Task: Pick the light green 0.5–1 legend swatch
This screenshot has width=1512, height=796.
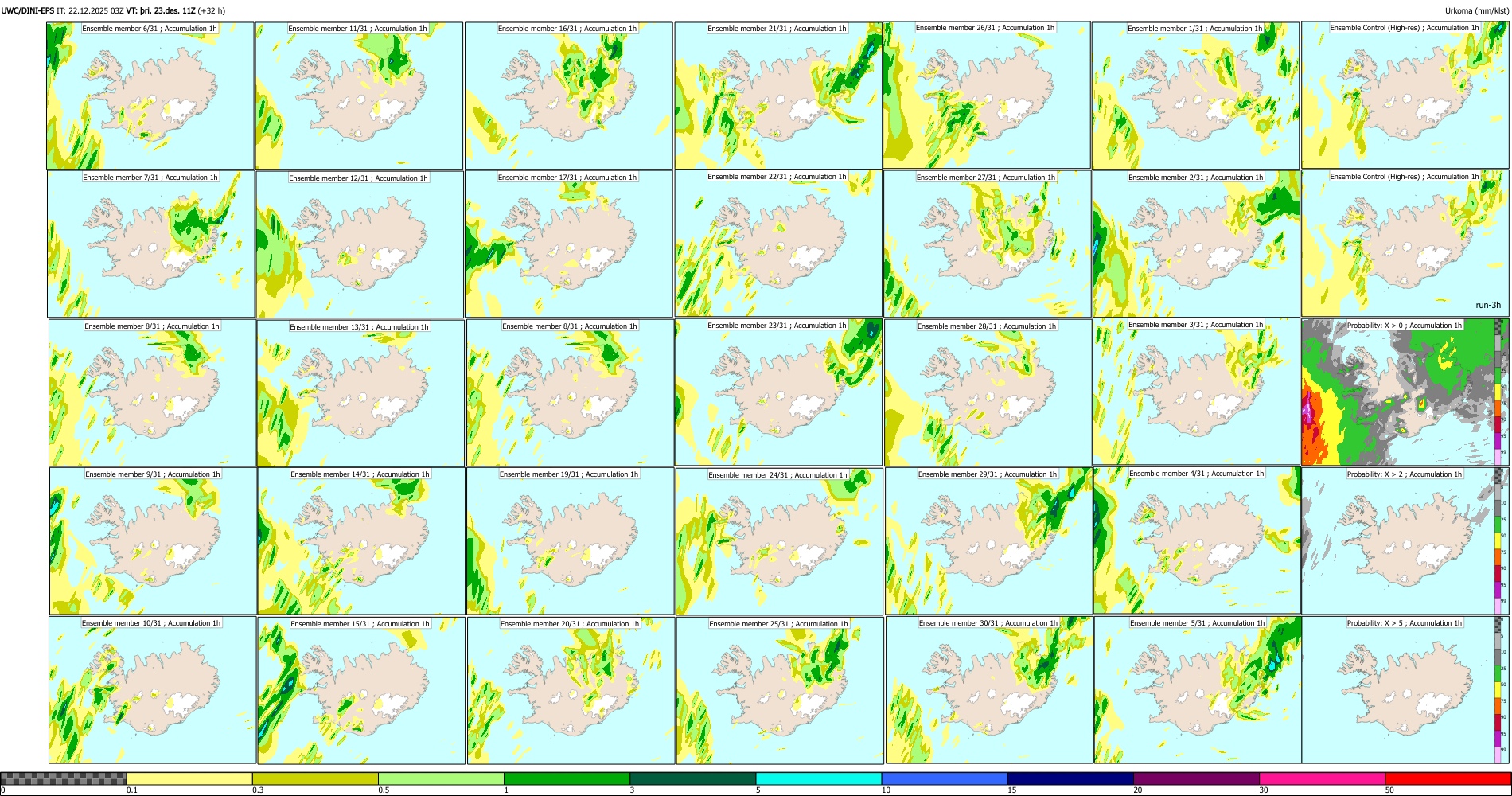Action: 441,778
